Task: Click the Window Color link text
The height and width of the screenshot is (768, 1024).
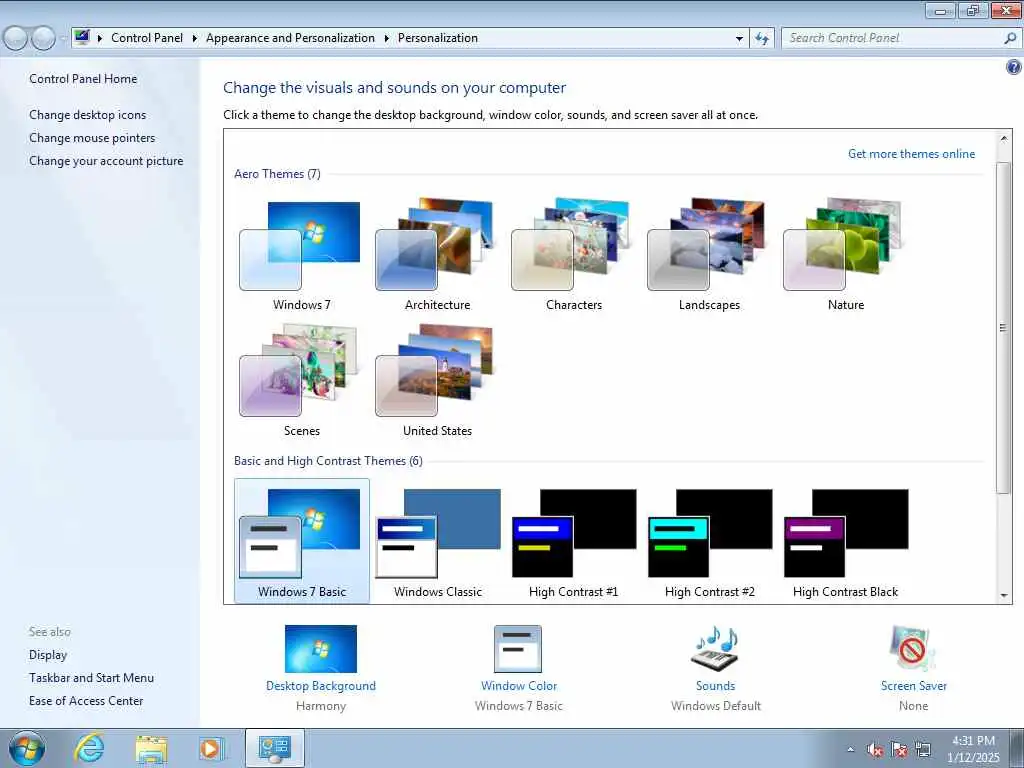Action: 519,686
